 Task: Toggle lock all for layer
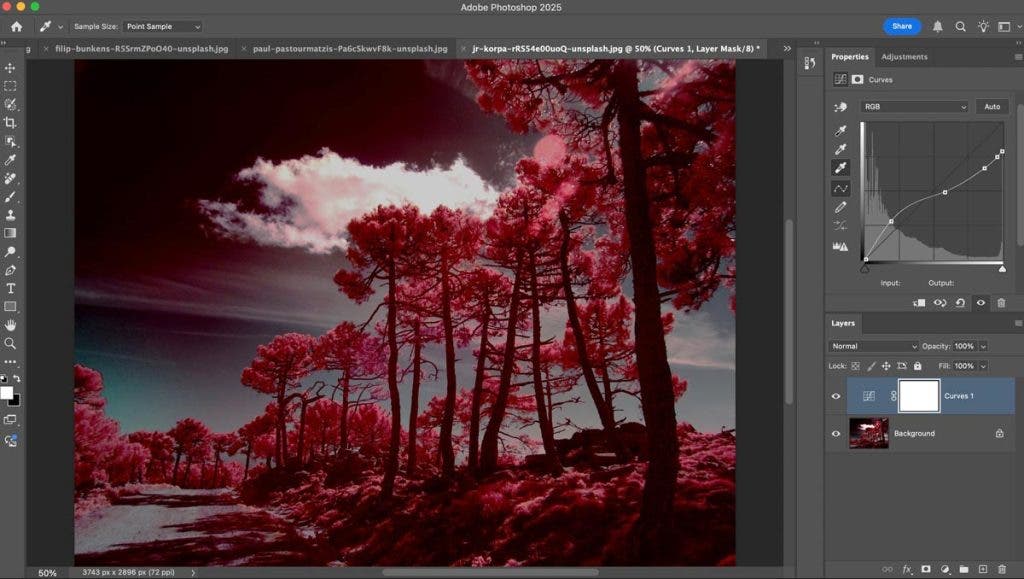click(918, 366)
